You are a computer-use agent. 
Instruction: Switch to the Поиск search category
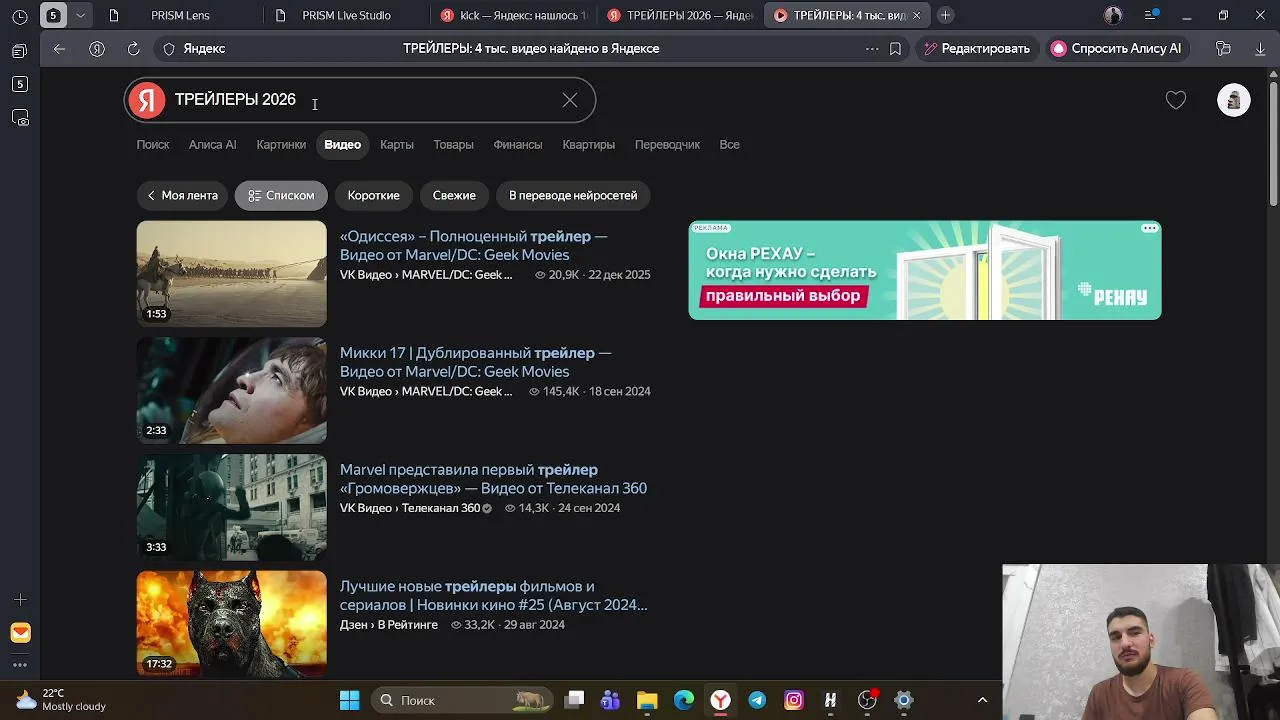pyautogui.click(x=153, y=144)
